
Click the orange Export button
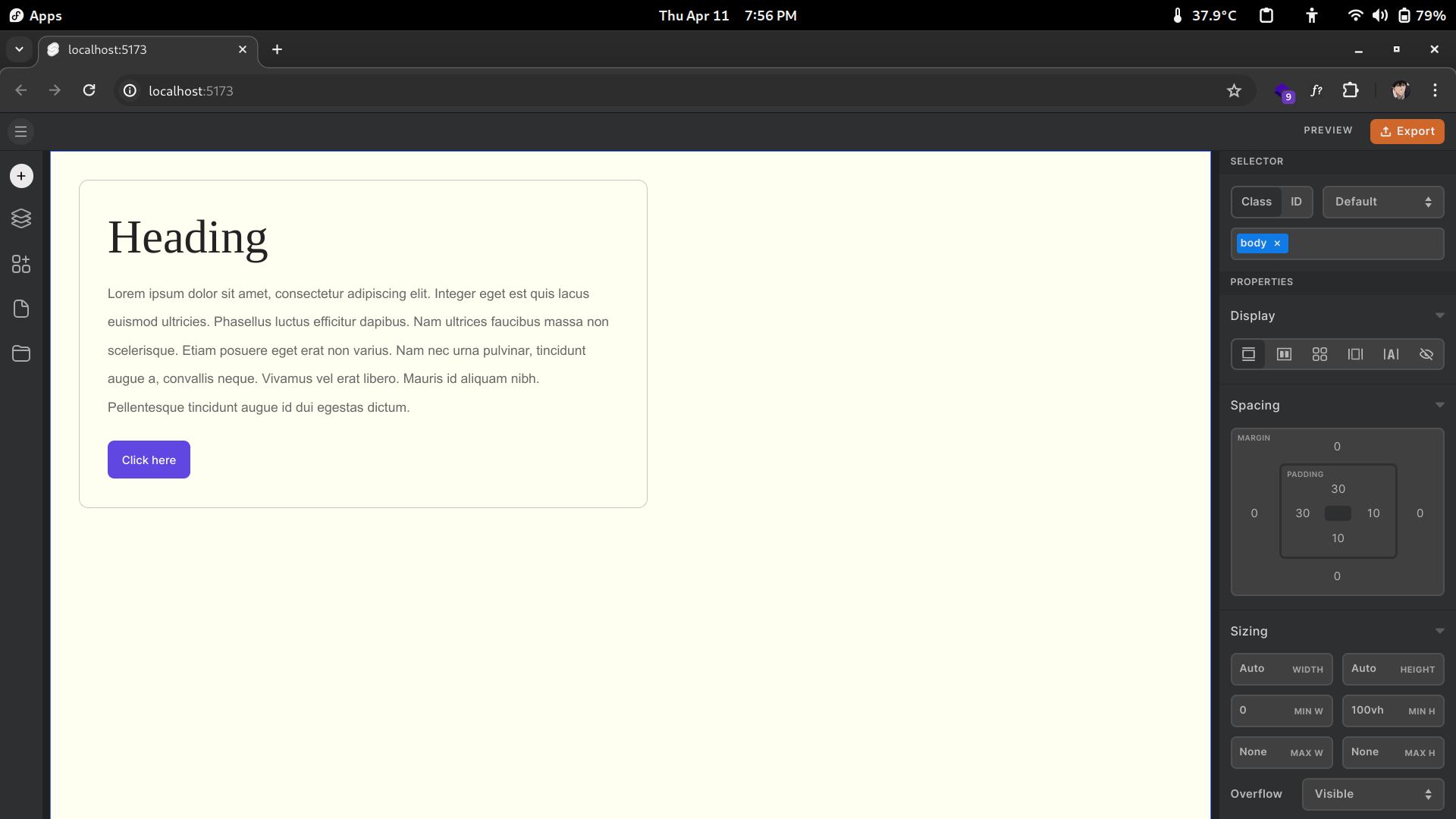click(x=1407, y=131)
